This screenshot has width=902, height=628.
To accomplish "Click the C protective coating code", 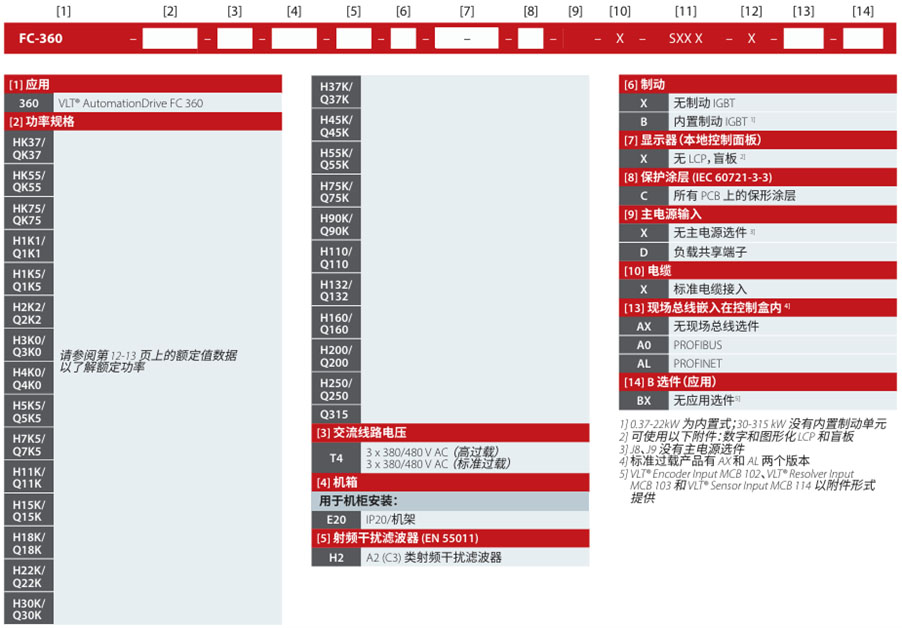I will [x=645, y=195].
